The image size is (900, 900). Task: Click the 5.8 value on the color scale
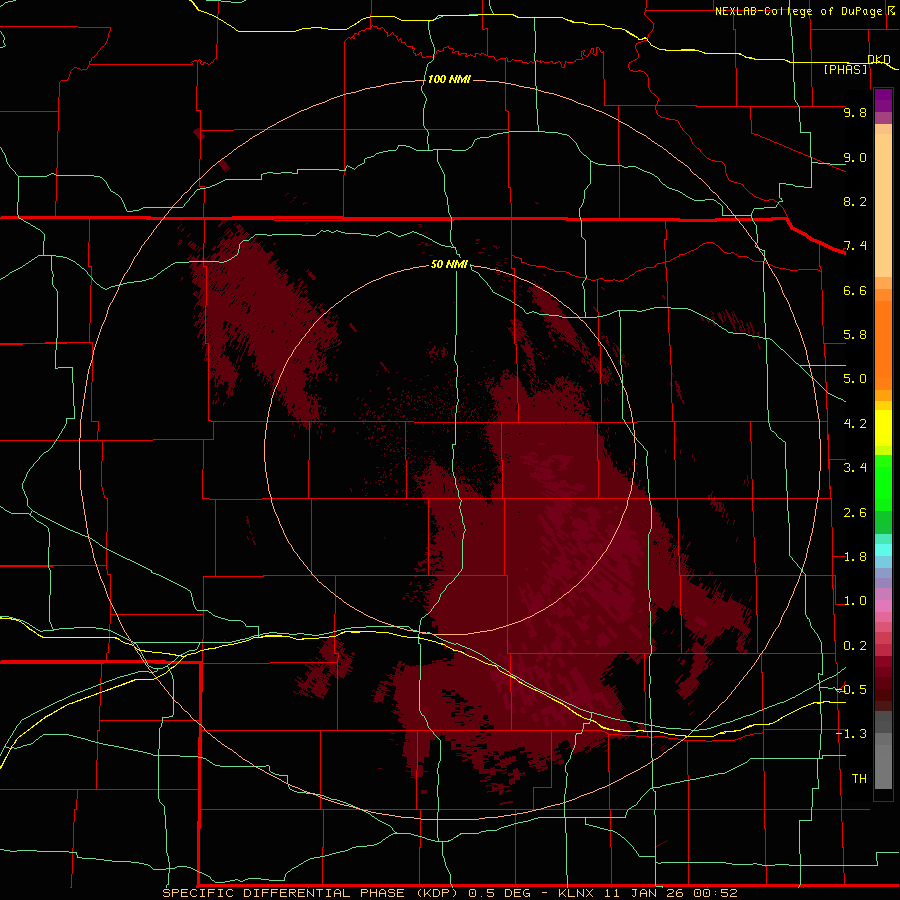(855, 335)
